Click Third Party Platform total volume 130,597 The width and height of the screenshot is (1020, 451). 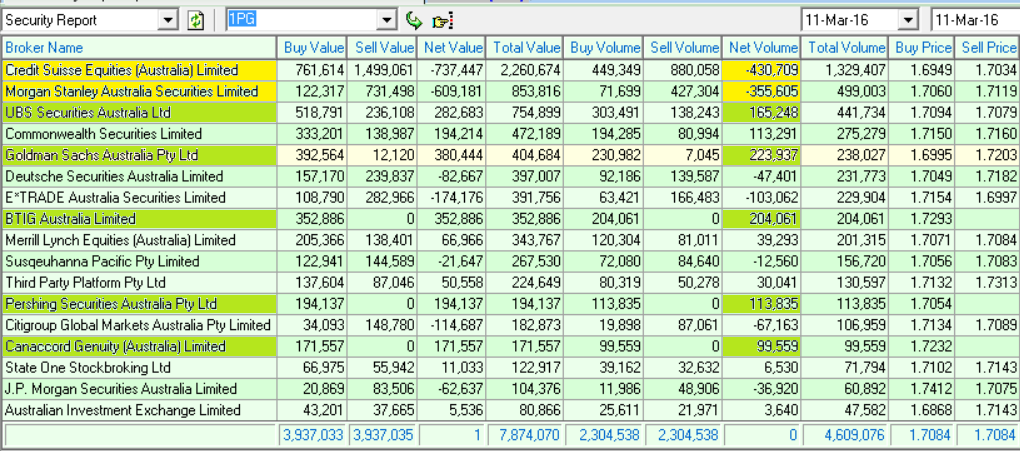[x=846, y=282]
